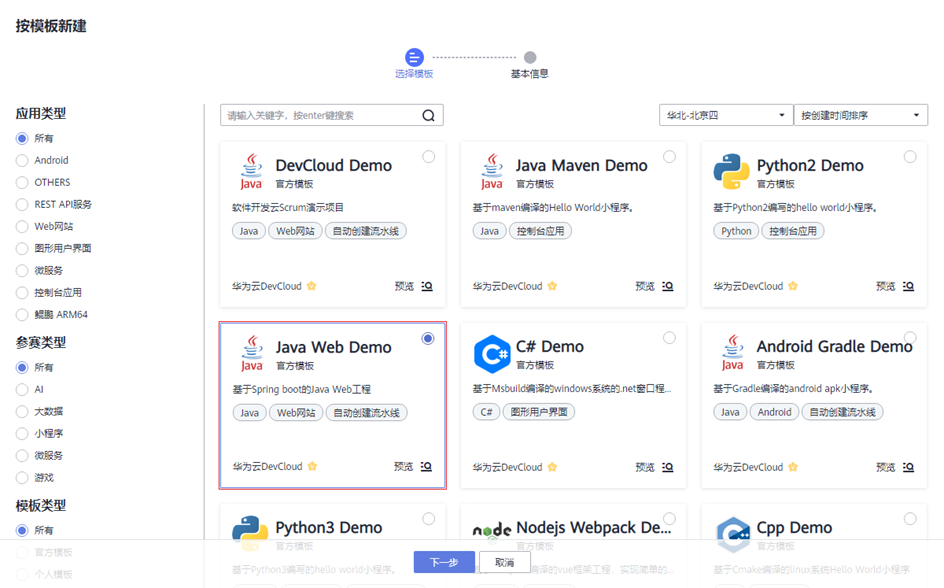Screen dimensions: 944x588
Task: Select Web网站 application type radio
Action: point(22,226)
